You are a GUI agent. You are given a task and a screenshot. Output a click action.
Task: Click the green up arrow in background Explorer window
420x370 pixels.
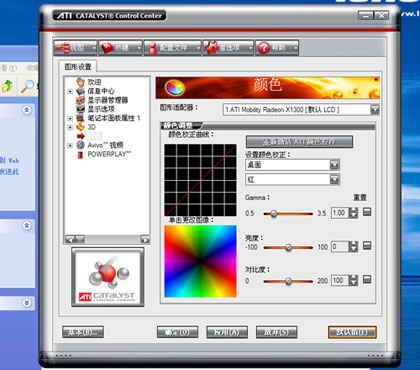tap(7, 86)
